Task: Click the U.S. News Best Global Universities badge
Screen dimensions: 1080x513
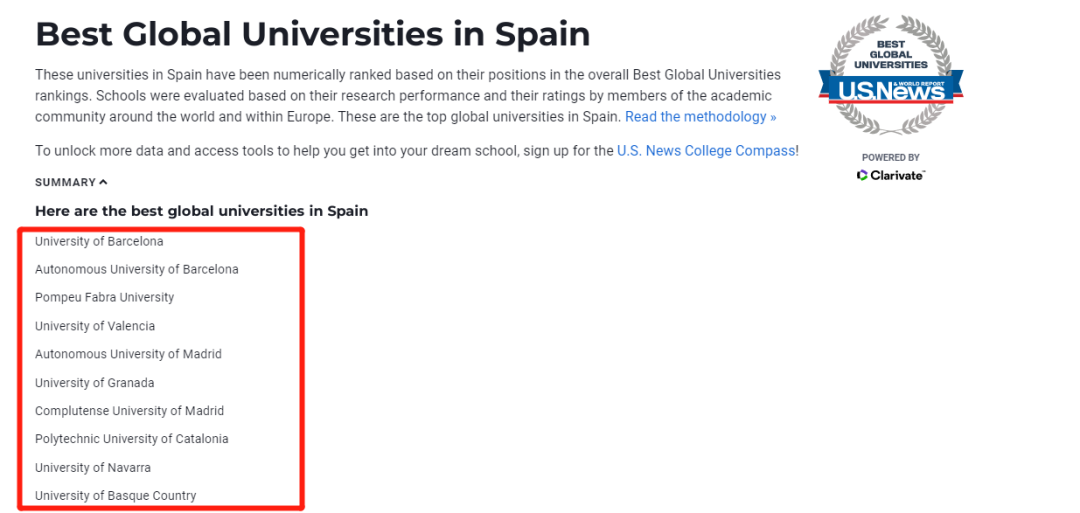Action: (891, 74)
